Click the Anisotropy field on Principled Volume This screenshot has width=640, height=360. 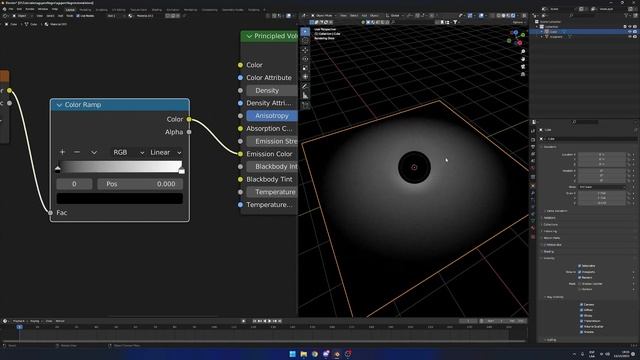[272, 116]
